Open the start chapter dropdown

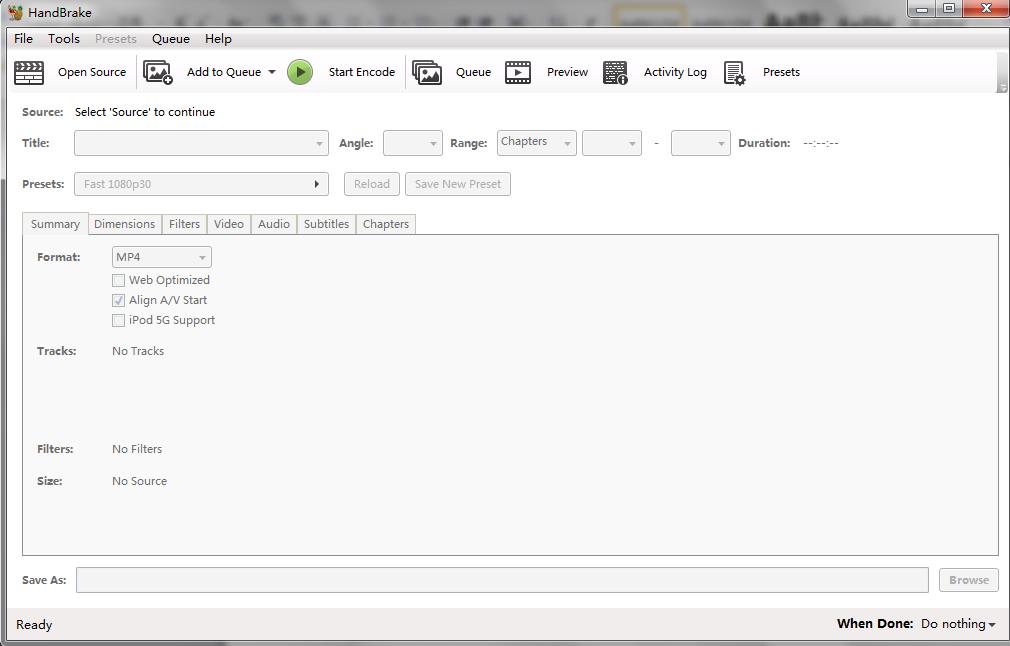[x=611, y=143]
